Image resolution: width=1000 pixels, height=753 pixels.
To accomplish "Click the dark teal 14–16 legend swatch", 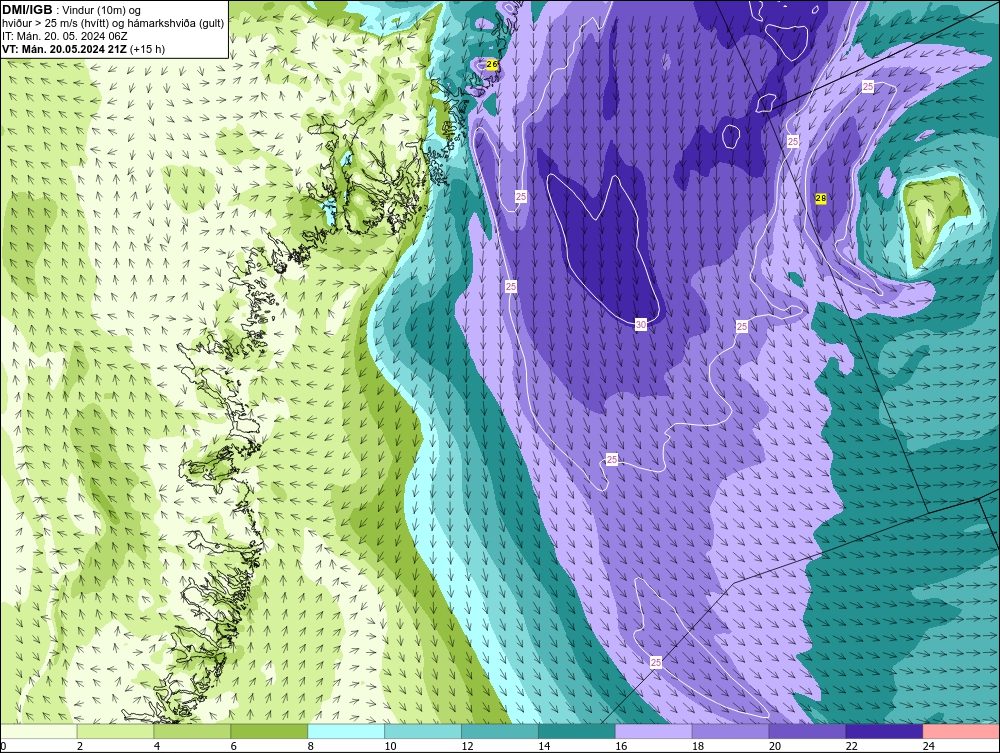I will click(x=577, y=731).
